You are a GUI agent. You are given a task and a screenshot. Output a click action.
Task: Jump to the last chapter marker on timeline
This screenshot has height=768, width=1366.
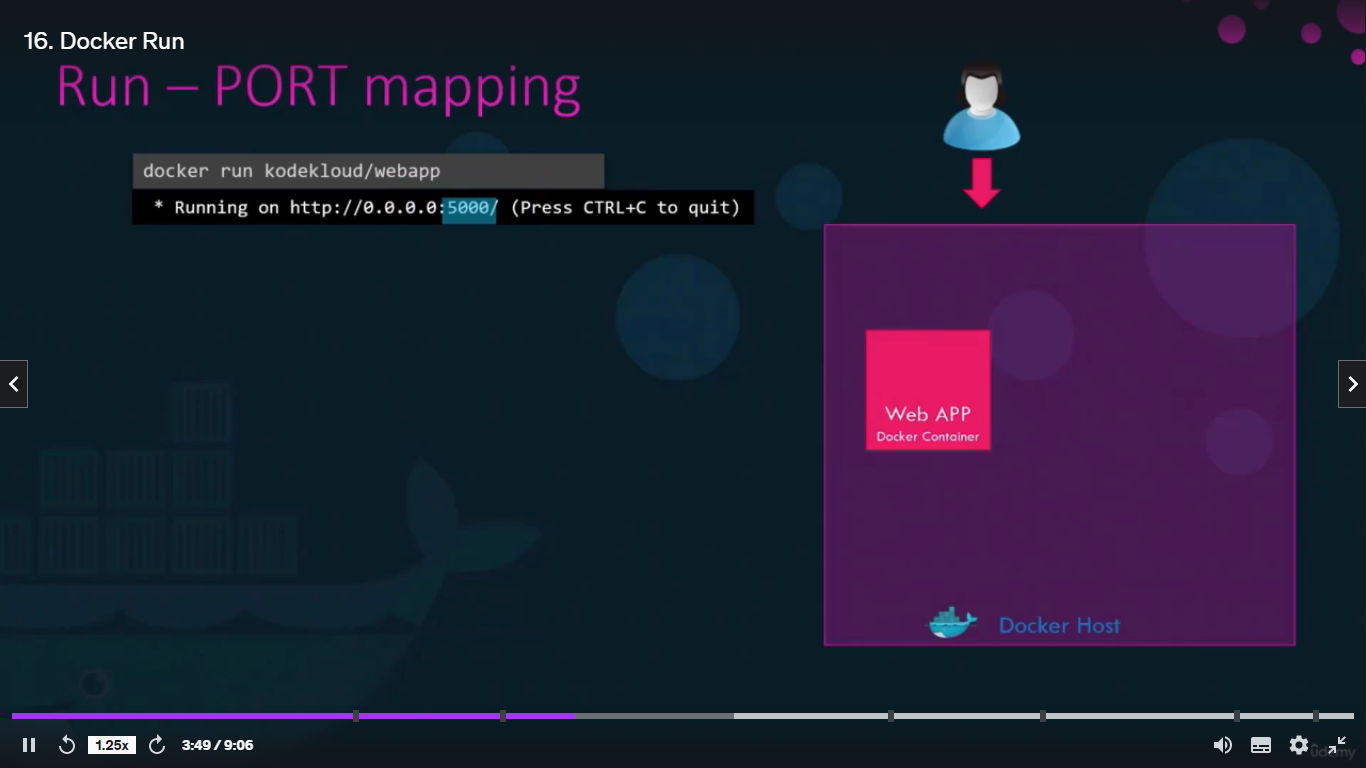[x=1316, y=716]
